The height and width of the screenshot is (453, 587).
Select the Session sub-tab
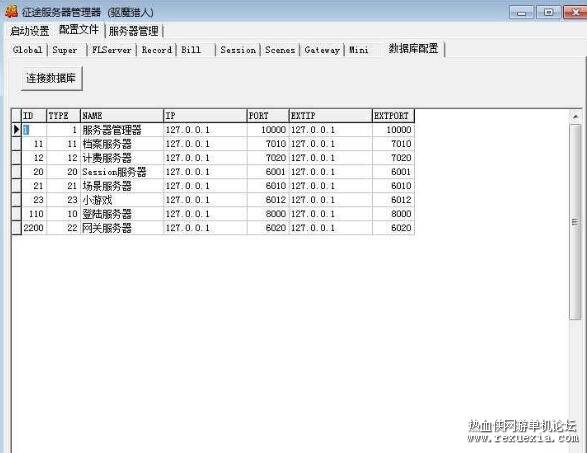coord(238,50)
